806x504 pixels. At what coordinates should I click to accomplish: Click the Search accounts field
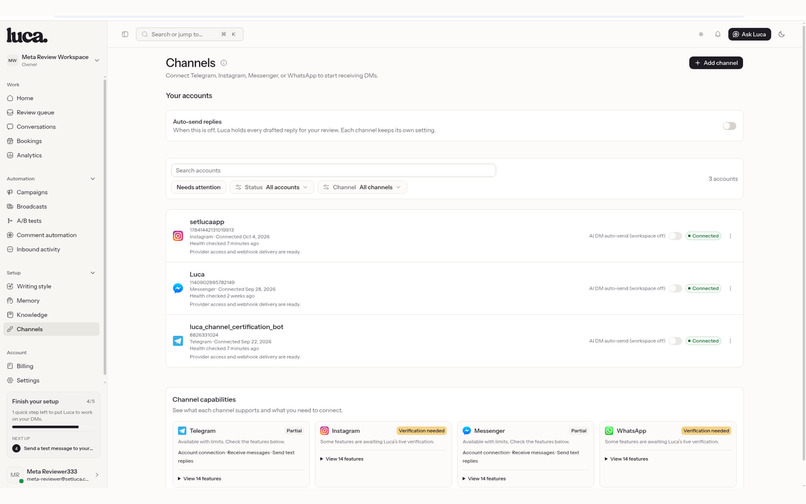tap(334, 170)
